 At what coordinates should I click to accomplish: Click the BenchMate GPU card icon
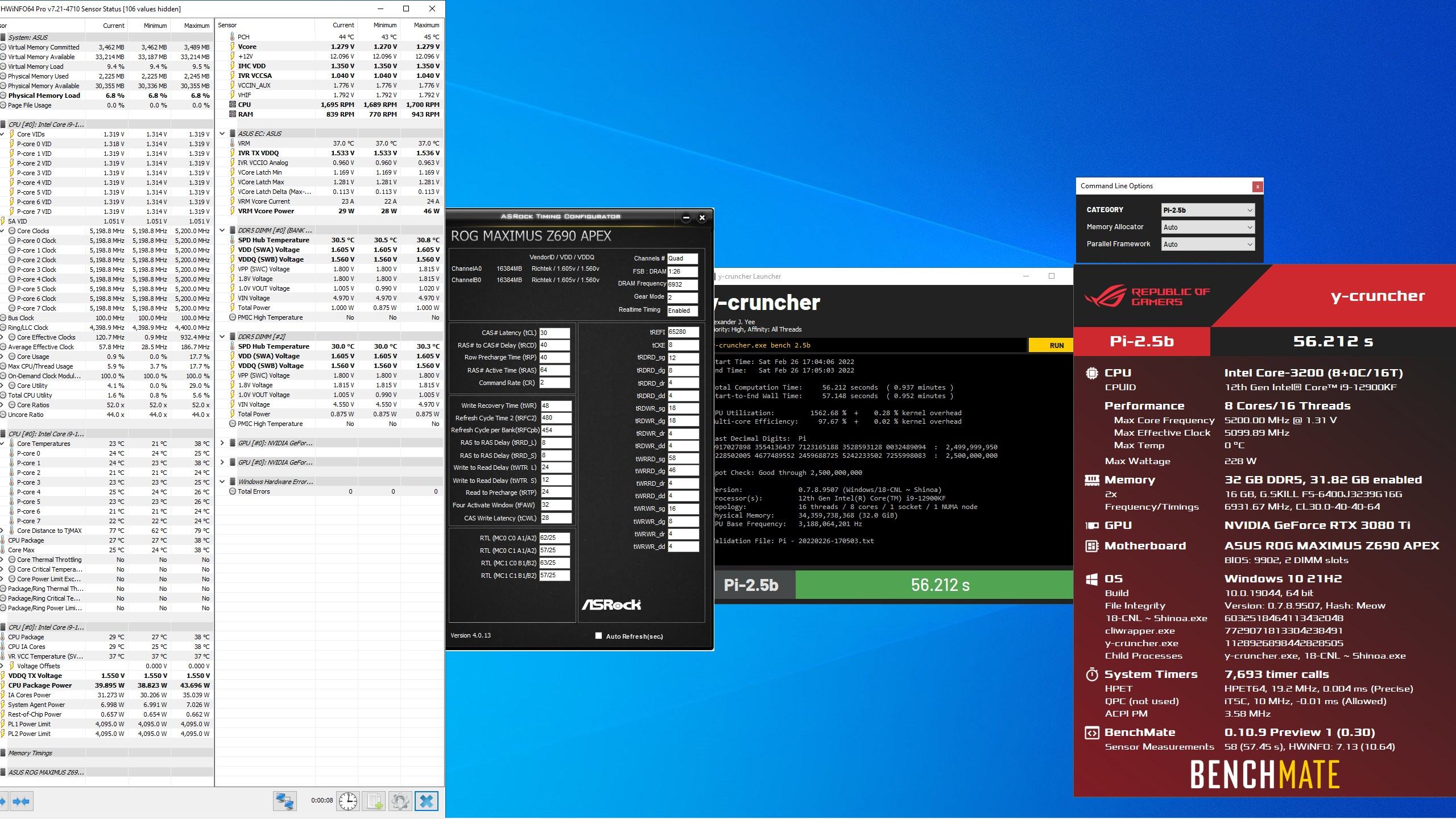[1091, 526]
